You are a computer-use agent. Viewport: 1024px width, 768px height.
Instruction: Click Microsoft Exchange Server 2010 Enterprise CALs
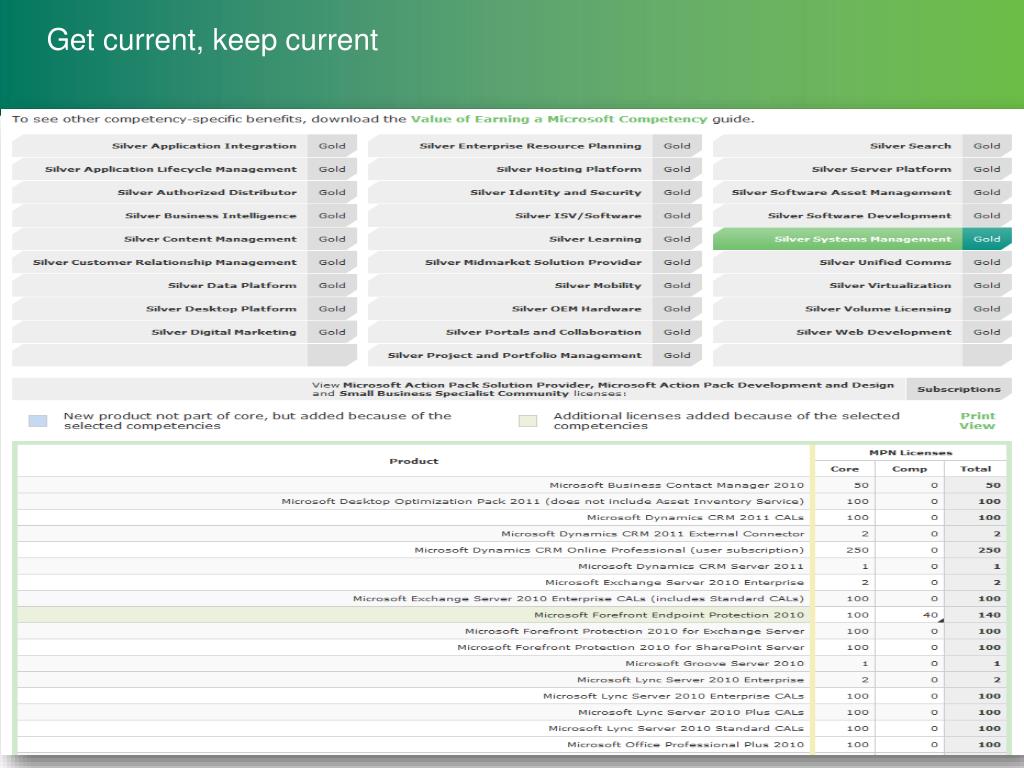579,599
